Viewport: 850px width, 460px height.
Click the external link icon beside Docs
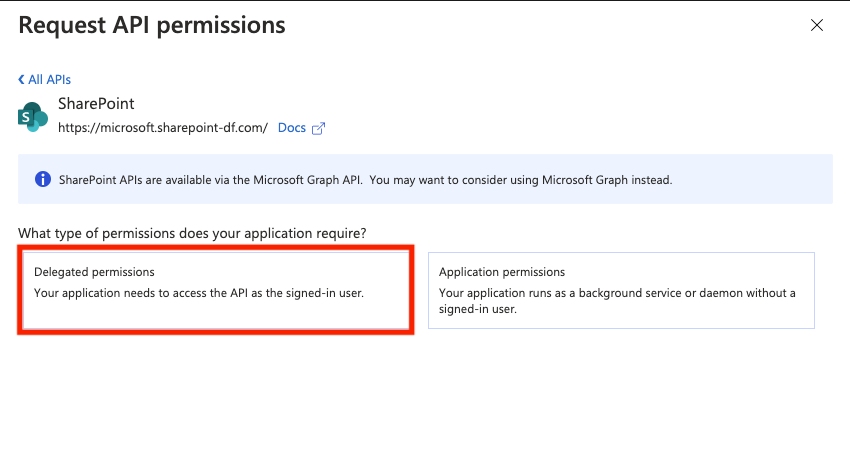click(x=319, y=128)
